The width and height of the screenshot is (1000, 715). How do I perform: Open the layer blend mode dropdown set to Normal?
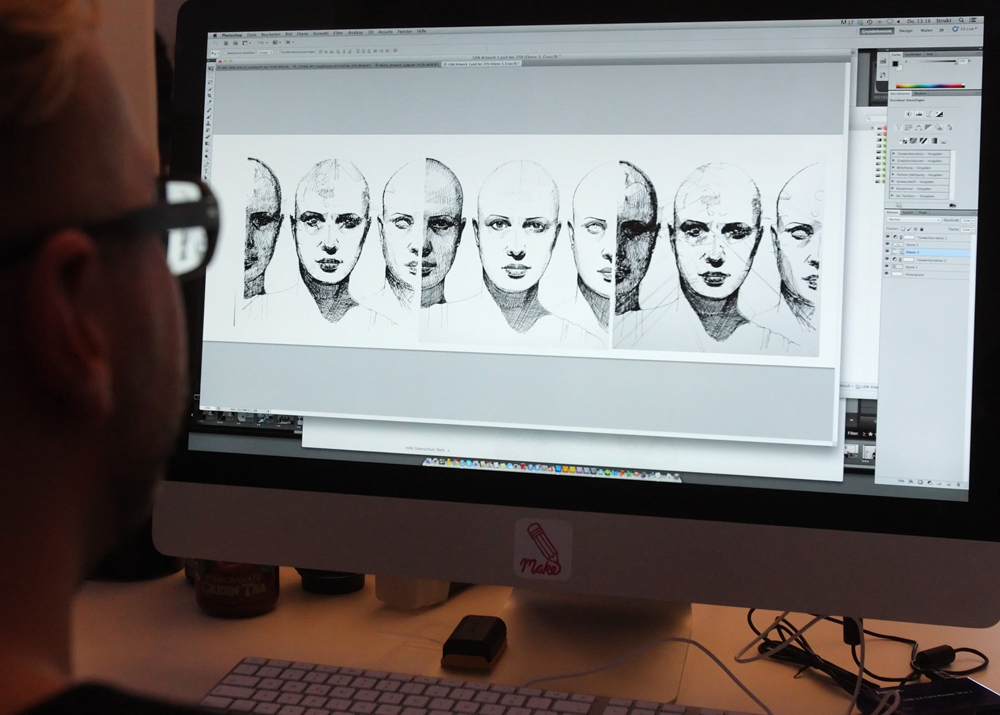click(x=914, y=219)
